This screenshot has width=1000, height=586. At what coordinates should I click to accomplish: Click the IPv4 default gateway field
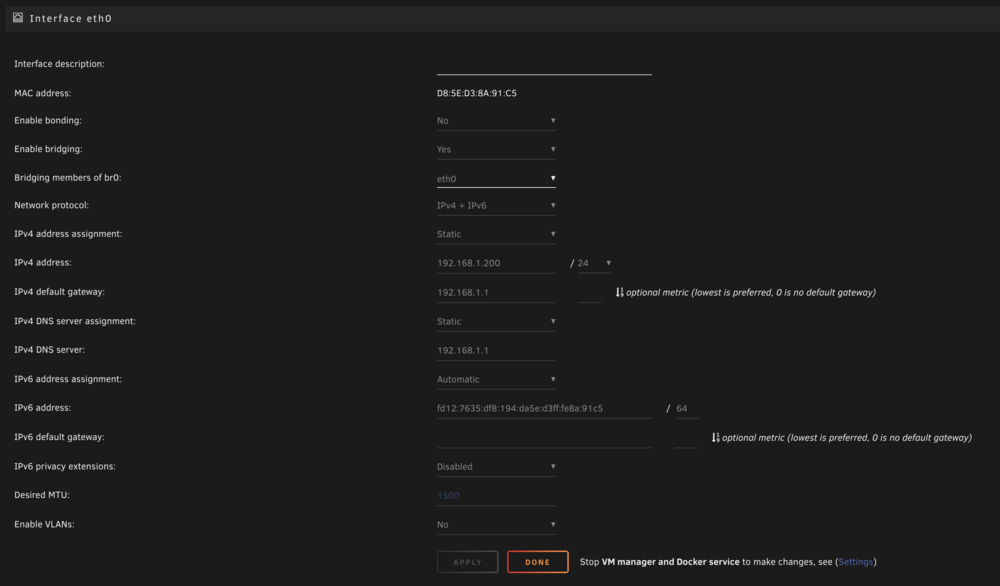pos(496,292)
